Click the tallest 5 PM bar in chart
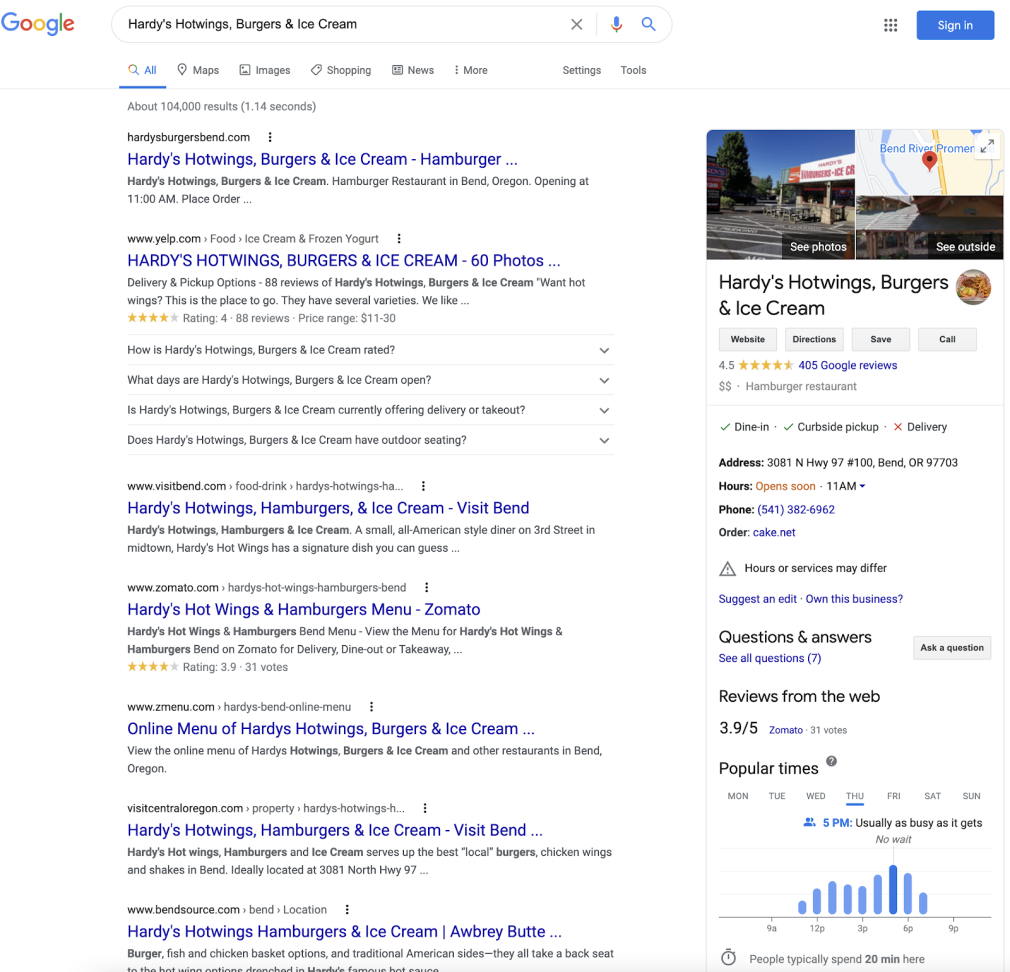The width and height of the screenshot is (1010, 972). 893,890
